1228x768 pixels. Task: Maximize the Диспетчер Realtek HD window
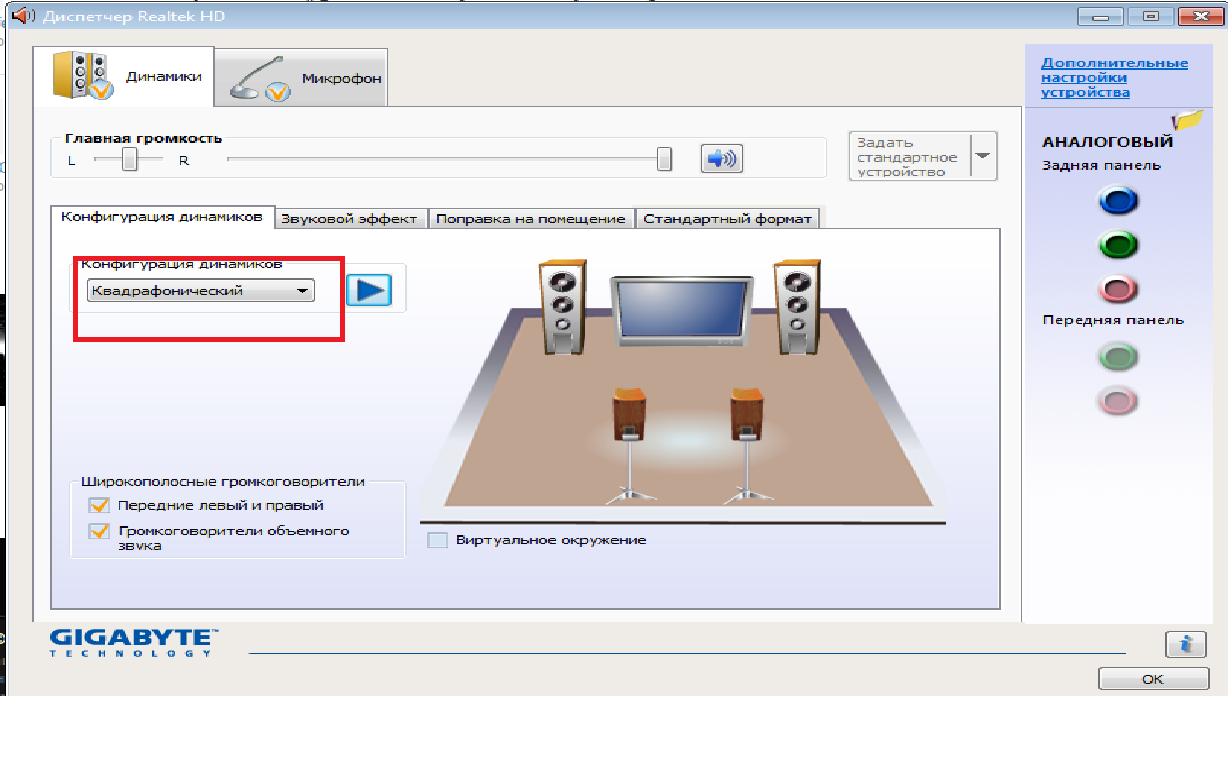[1153, 16]
